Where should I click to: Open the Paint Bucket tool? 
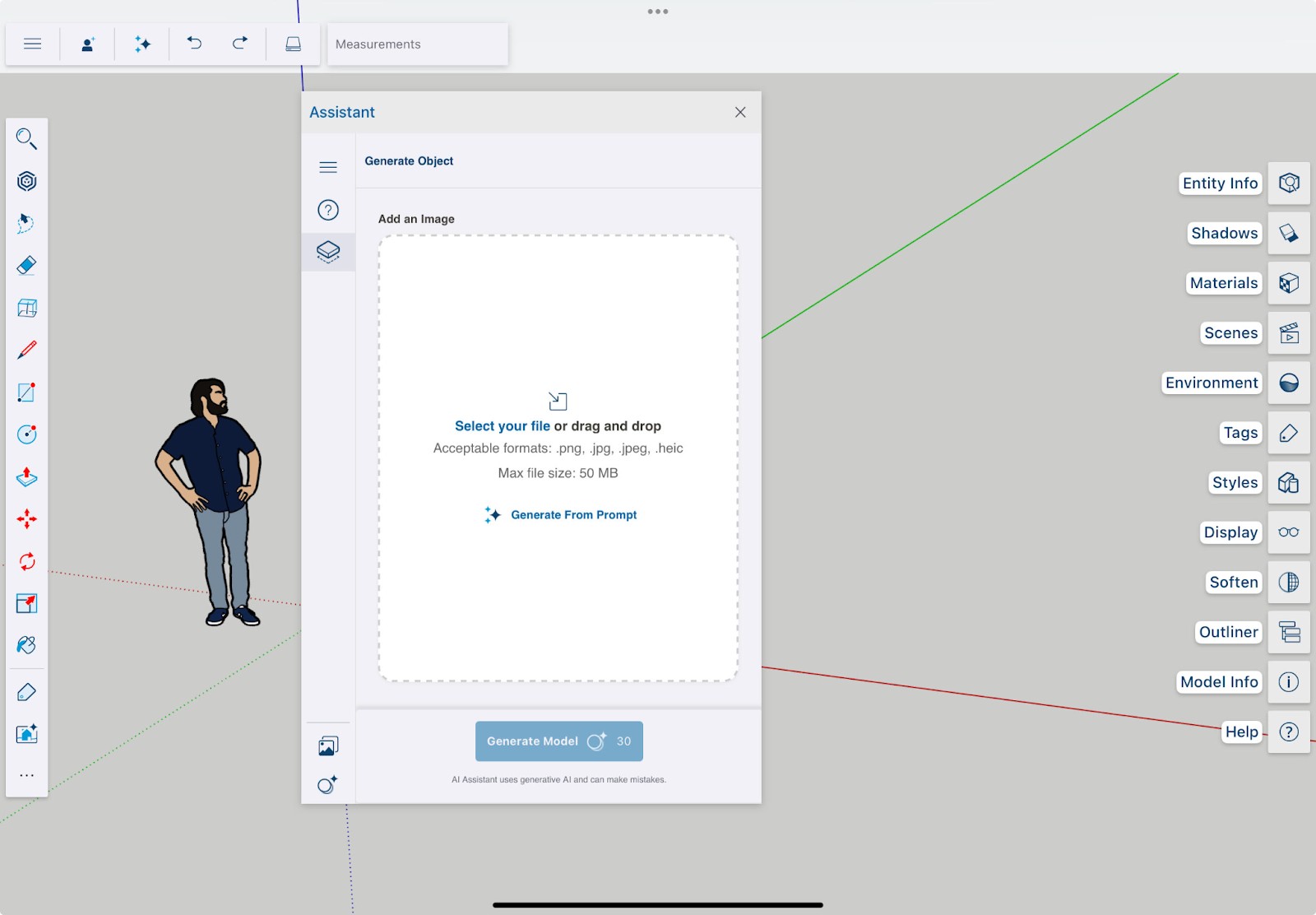(26, 645)
